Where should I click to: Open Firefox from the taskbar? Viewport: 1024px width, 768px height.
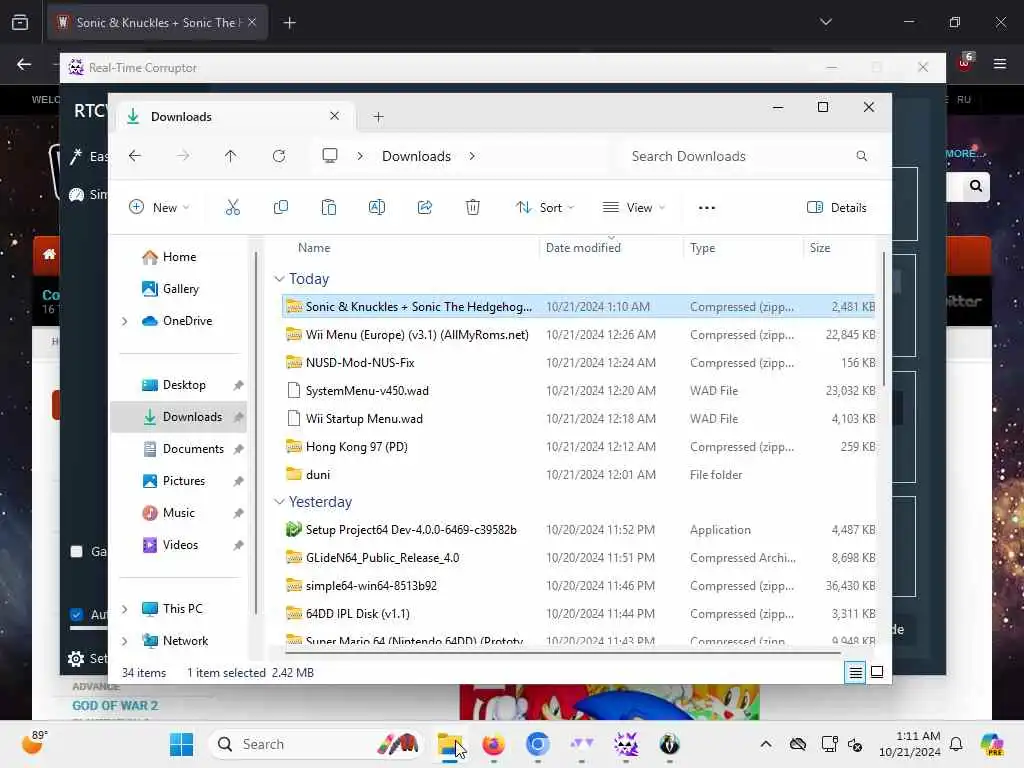click(x=494, y=744)
